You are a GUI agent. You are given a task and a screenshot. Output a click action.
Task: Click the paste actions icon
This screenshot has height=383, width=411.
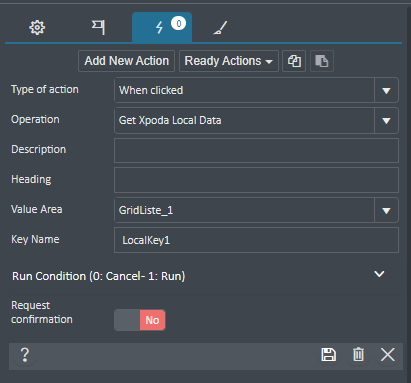click(322, 61)
